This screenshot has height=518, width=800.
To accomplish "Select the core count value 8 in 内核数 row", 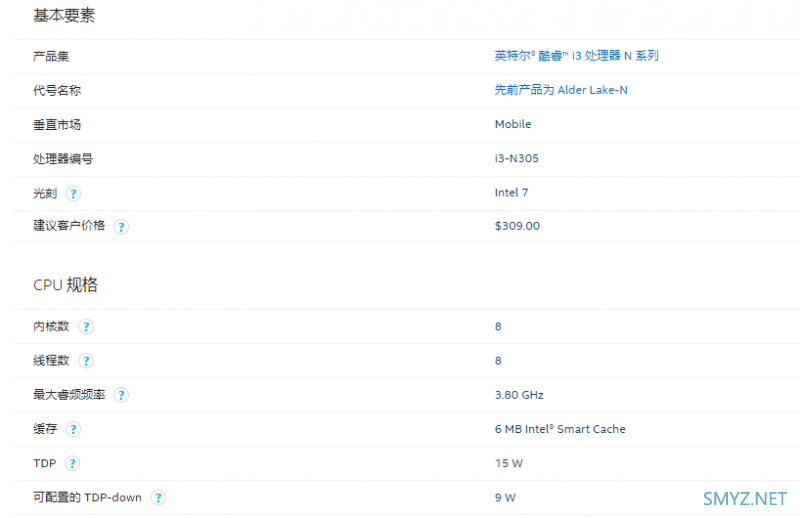I will pyautogui.click(x=498, y=326).
